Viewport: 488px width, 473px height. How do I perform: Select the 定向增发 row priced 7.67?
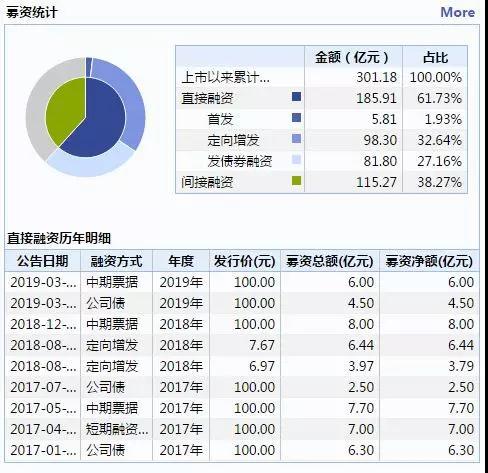point(242,345)
